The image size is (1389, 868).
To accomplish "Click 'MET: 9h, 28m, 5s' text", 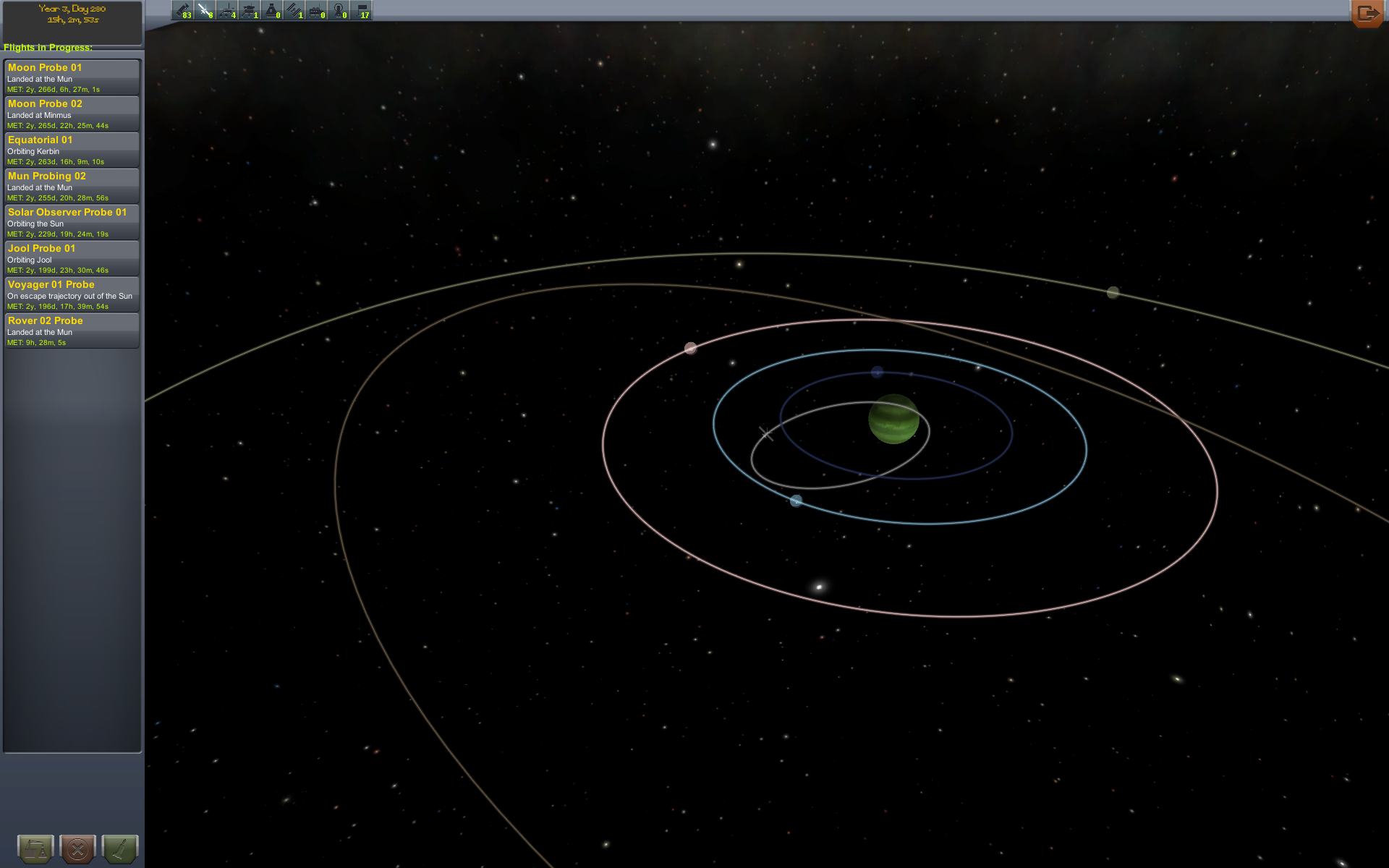I will click(36, 343).
